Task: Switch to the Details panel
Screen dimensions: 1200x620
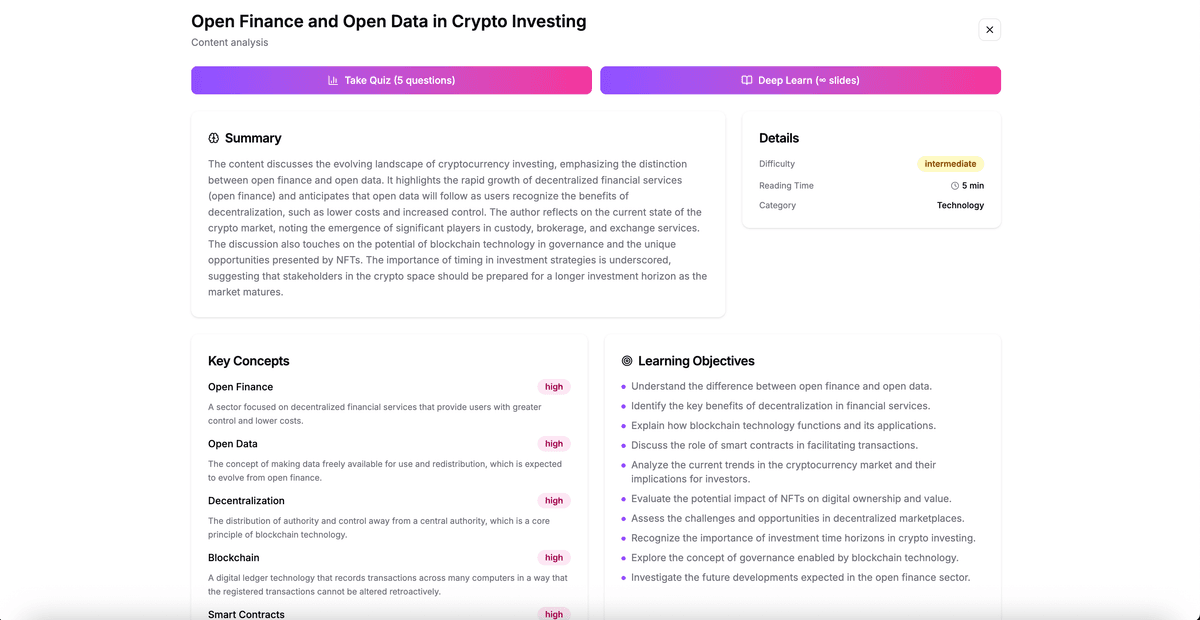Action: point(778,138)
